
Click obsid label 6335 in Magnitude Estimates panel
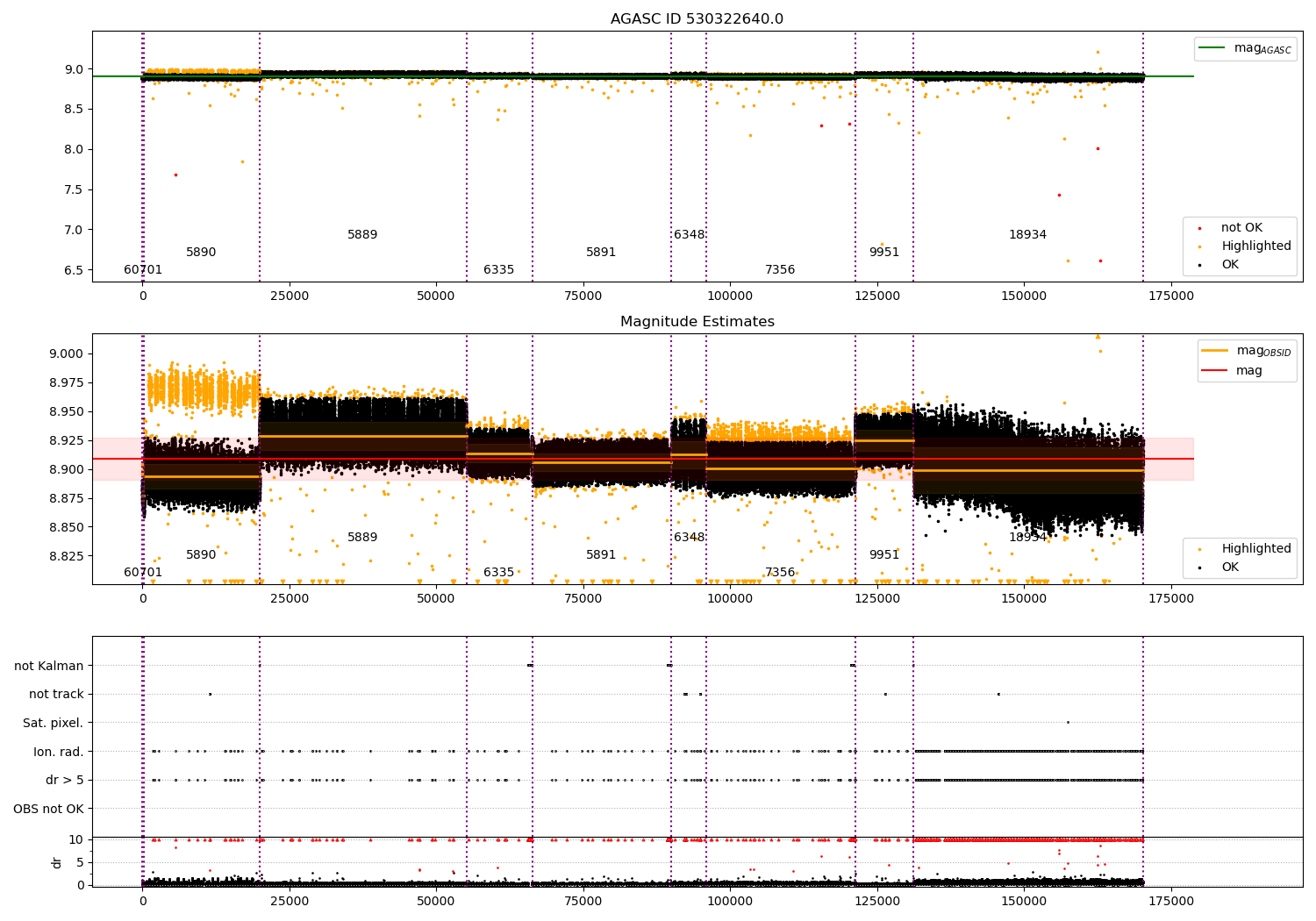[x=499, y=573]
